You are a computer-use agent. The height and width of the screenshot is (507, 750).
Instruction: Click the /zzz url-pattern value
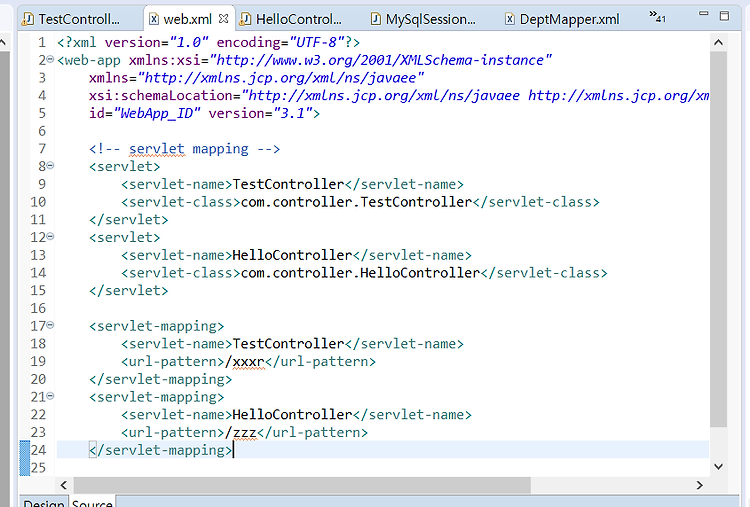pyautogui.click(x=241, y=432)
